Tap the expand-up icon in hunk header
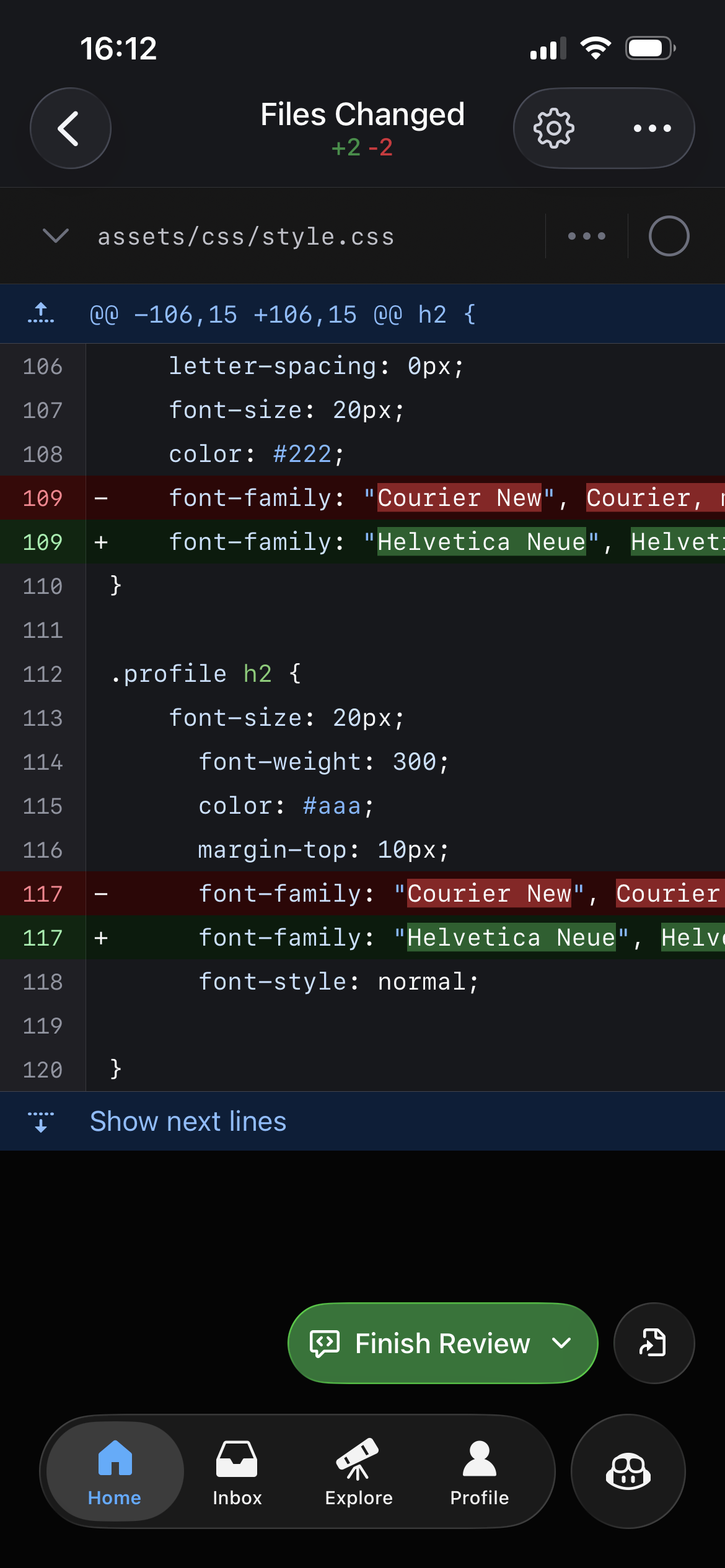Screen dimensions: 725x1568 pos(41,314)
